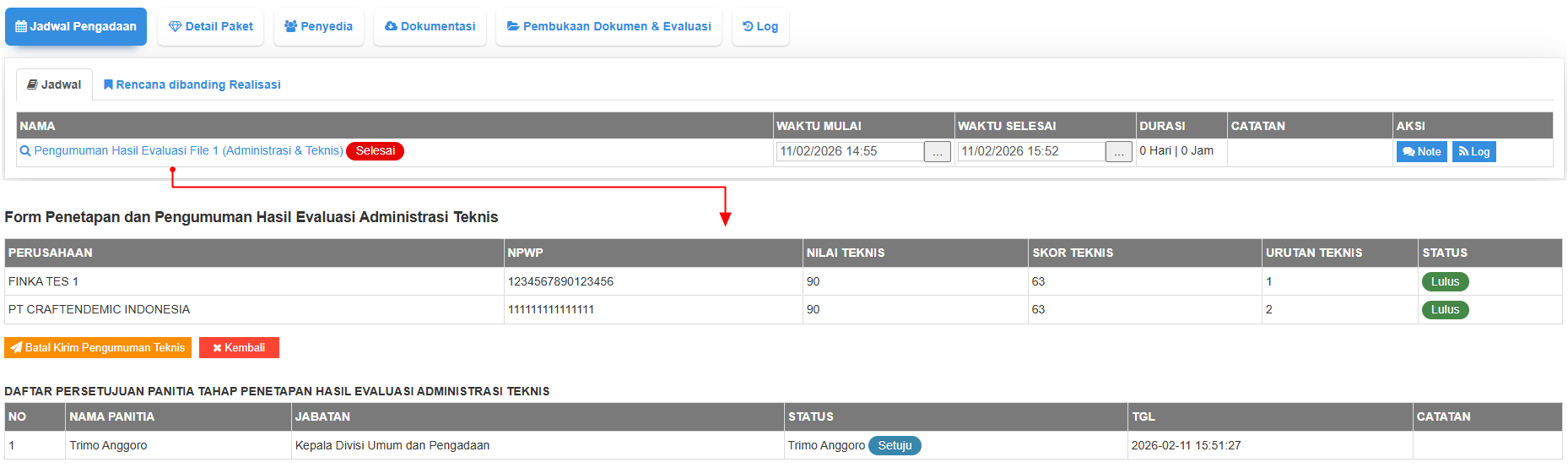Click the red Kembali button
1568x468 pixels.
tap(239, 348)
